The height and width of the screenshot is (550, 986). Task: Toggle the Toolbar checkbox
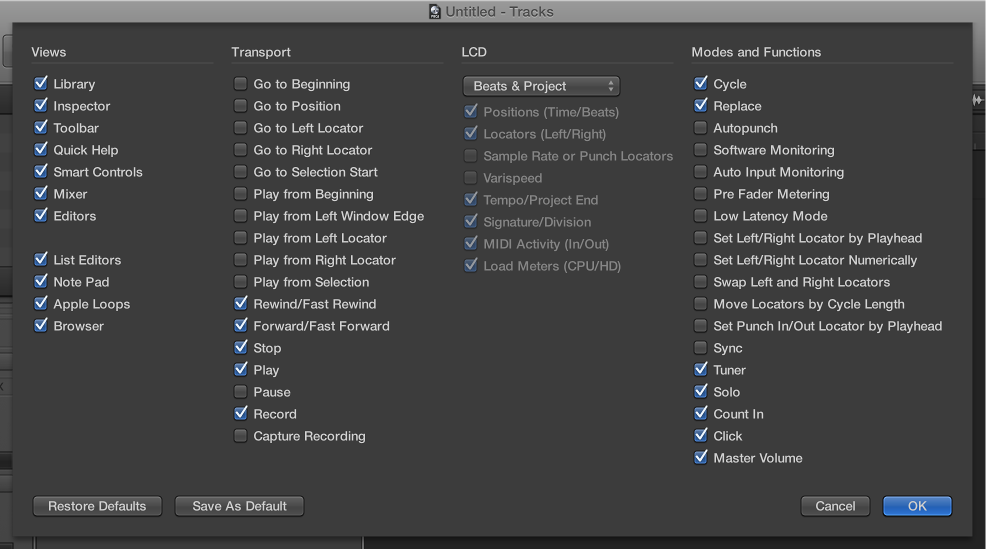click(x=41, y=128)
